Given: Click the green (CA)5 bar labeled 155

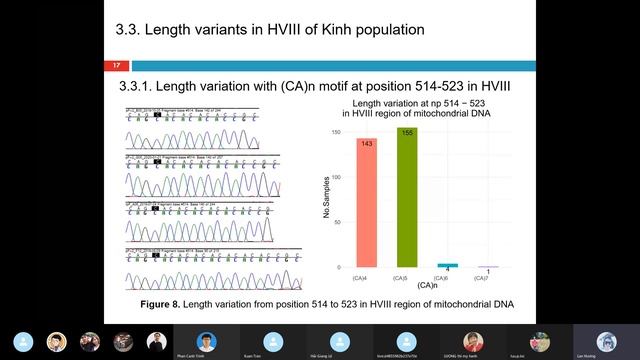Looking at the screenshot, I should tap(407, 198).
